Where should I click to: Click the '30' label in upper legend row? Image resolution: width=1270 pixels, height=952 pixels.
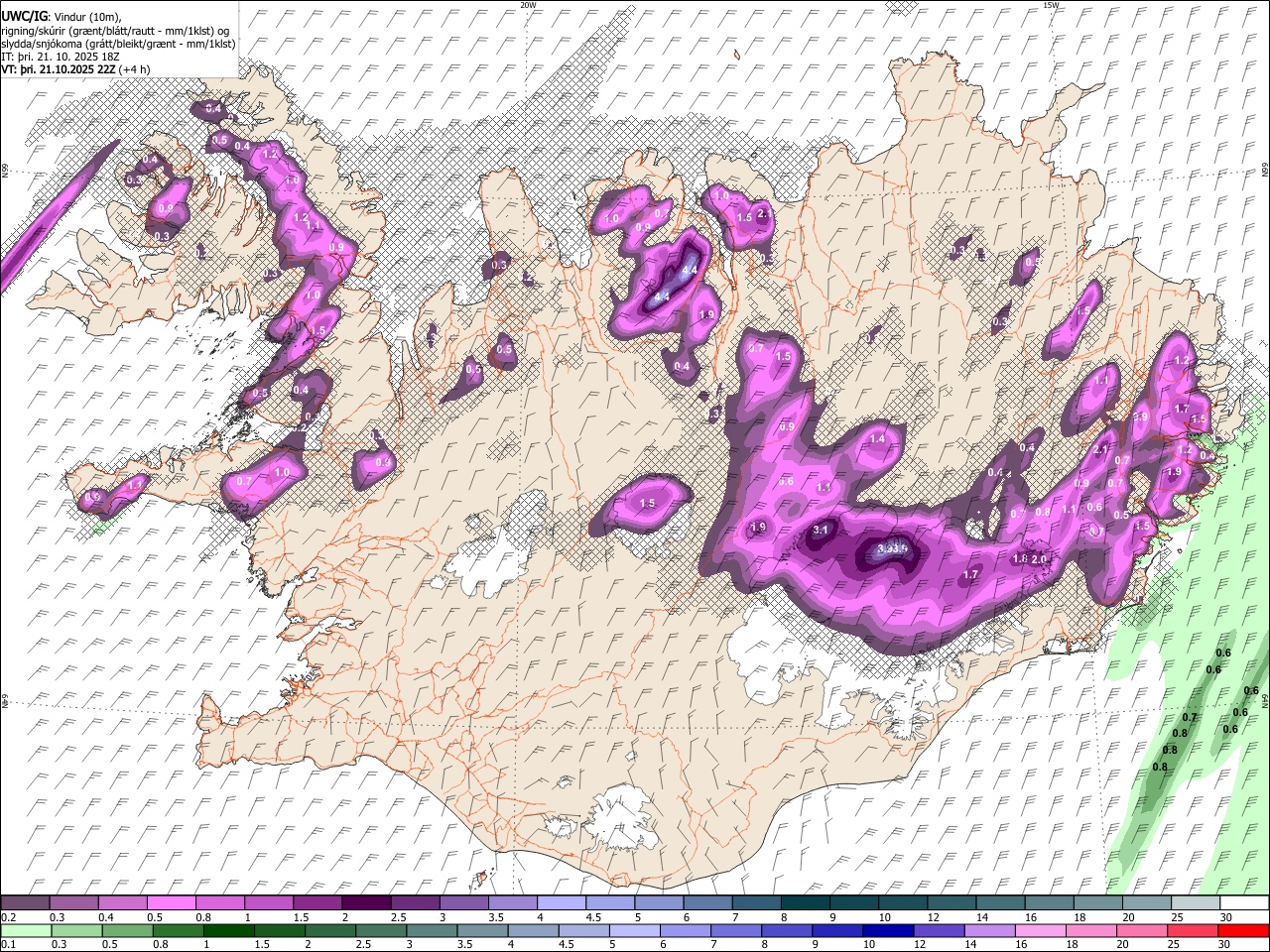(1226, 917)
